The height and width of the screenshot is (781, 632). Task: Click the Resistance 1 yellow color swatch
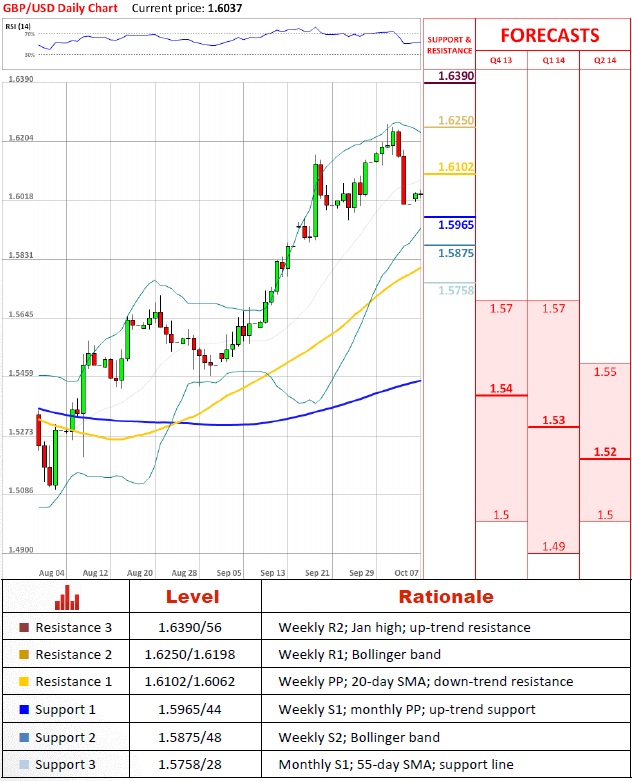24,681
